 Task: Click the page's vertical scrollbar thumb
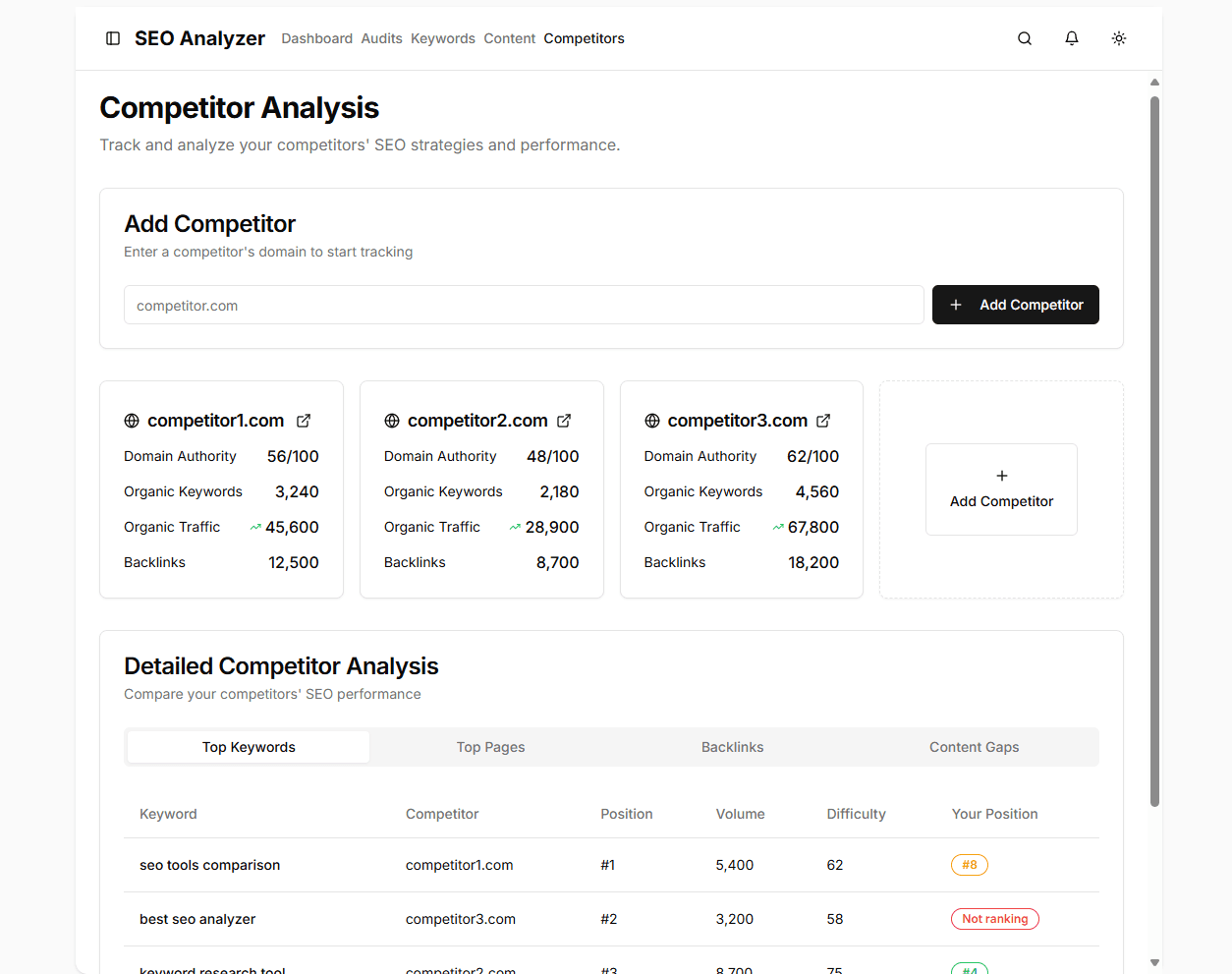(x=1154, y=452)
